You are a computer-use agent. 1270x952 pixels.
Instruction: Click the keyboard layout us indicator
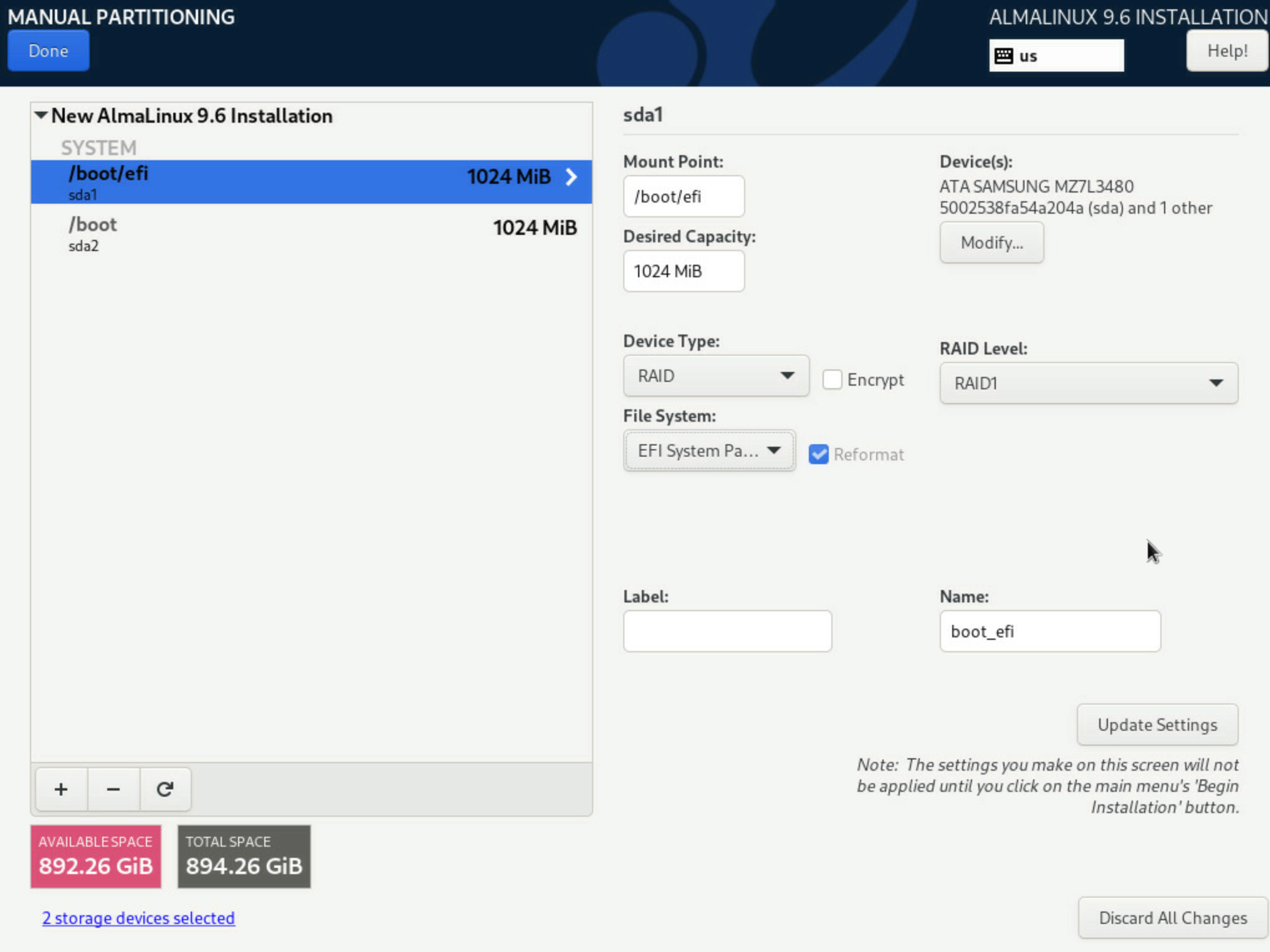coord(1056,56)
